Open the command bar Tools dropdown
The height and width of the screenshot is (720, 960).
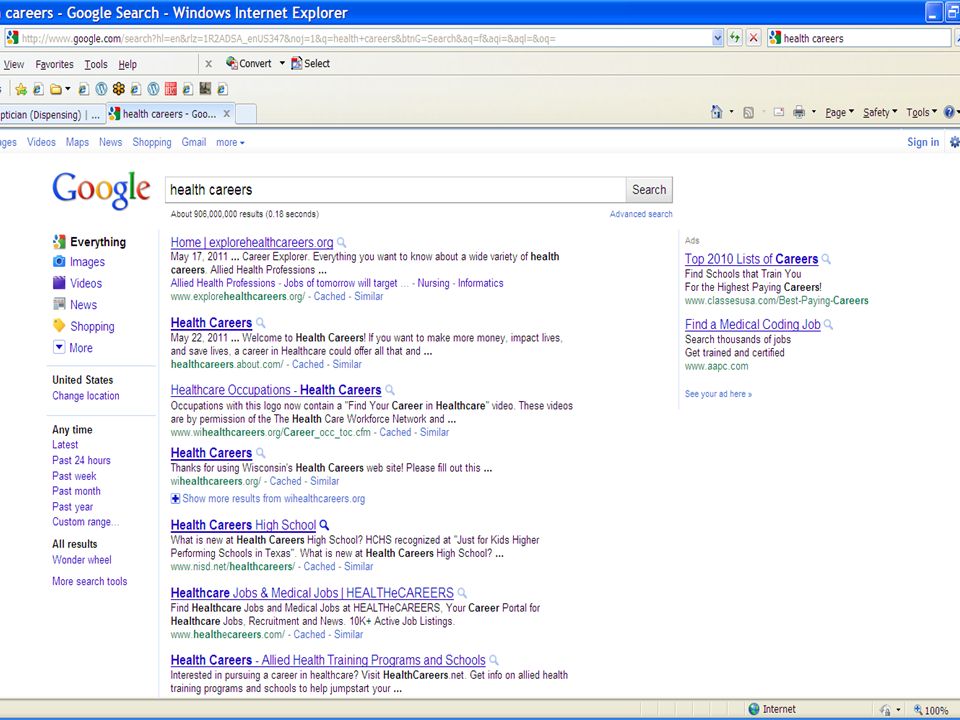point(921,113)
